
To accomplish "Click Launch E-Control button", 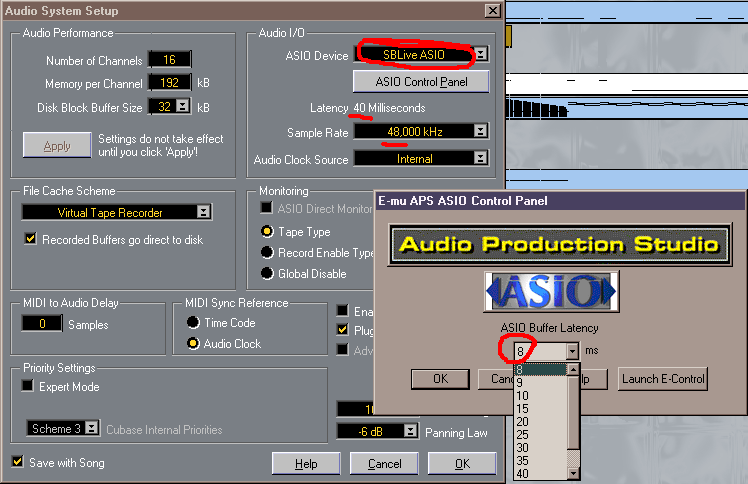I will click(x=663, y=379).
